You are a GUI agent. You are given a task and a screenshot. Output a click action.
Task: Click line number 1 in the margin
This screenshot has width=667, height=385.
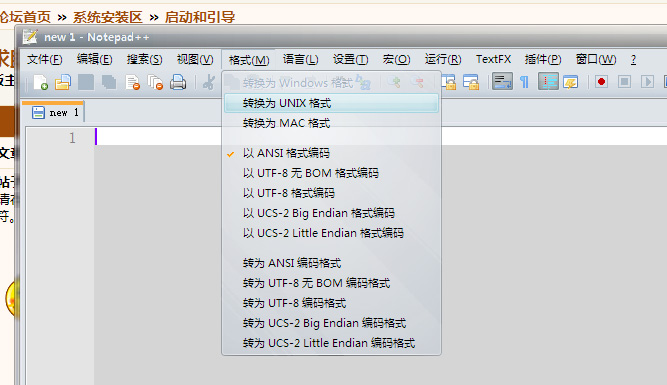[x=72, y=138]
